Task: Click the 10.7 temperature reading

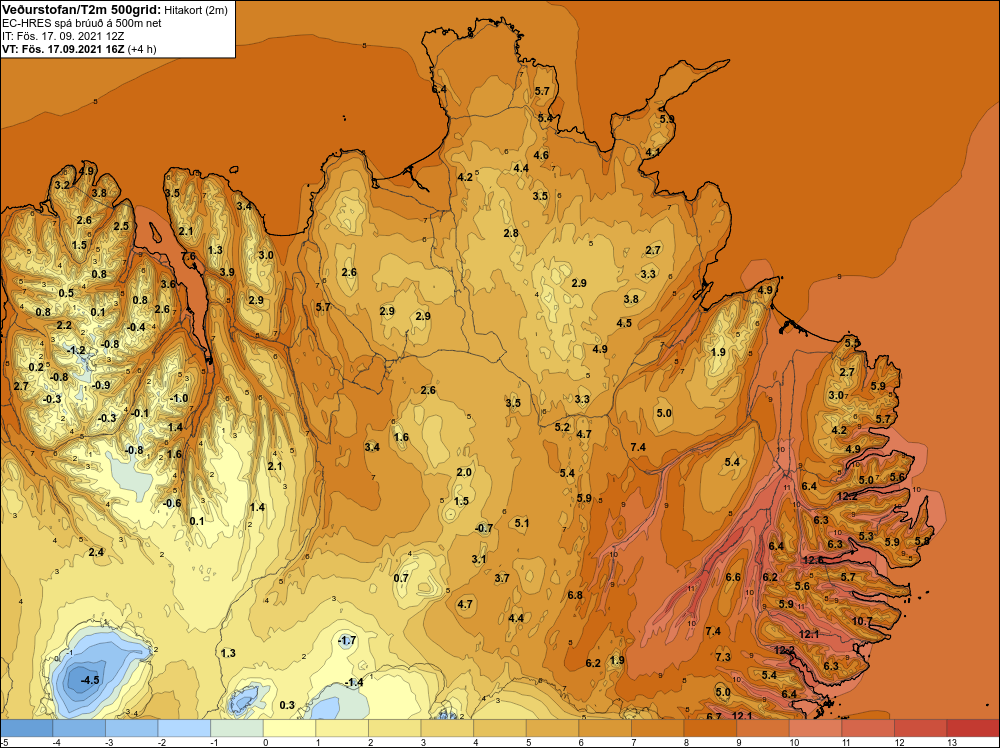Action: click(x=862, y=620)
